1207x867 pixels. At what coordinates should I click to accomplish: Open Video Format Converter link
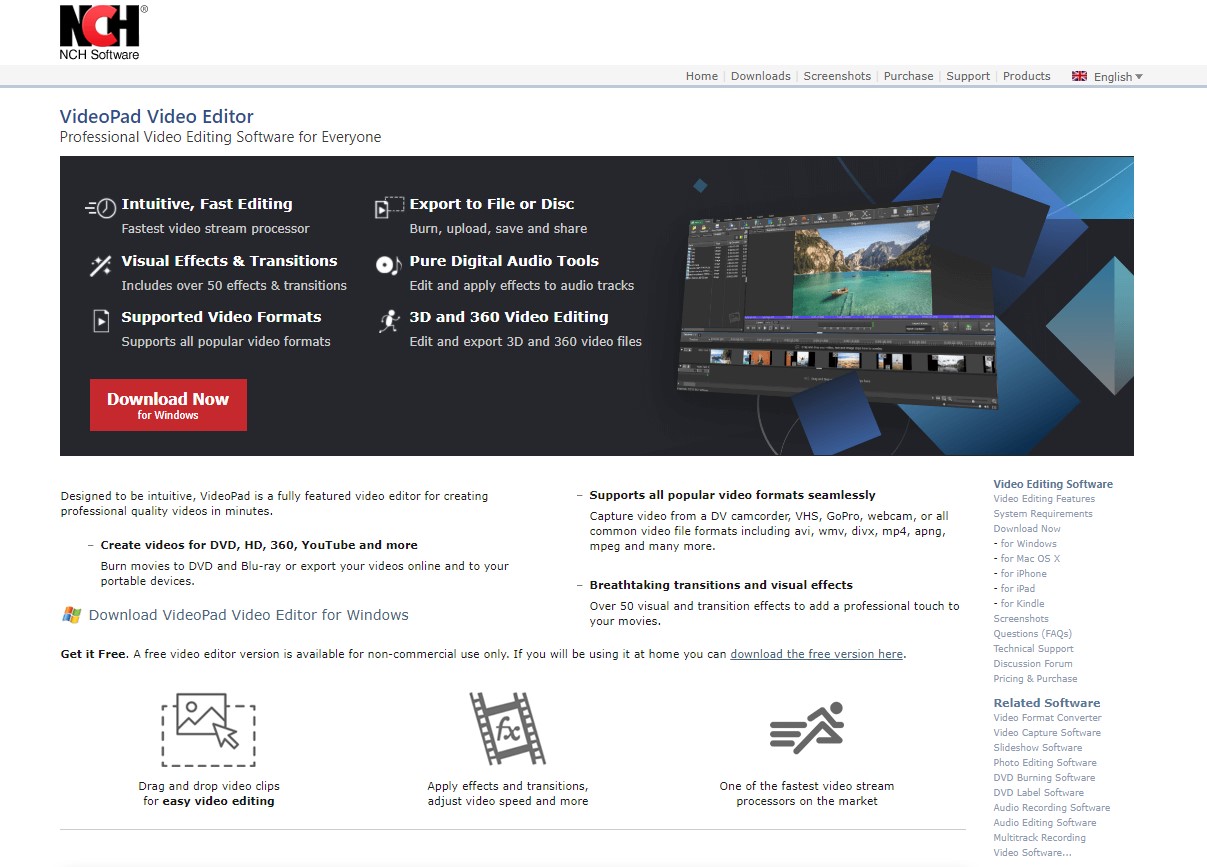click(1047, 718)
